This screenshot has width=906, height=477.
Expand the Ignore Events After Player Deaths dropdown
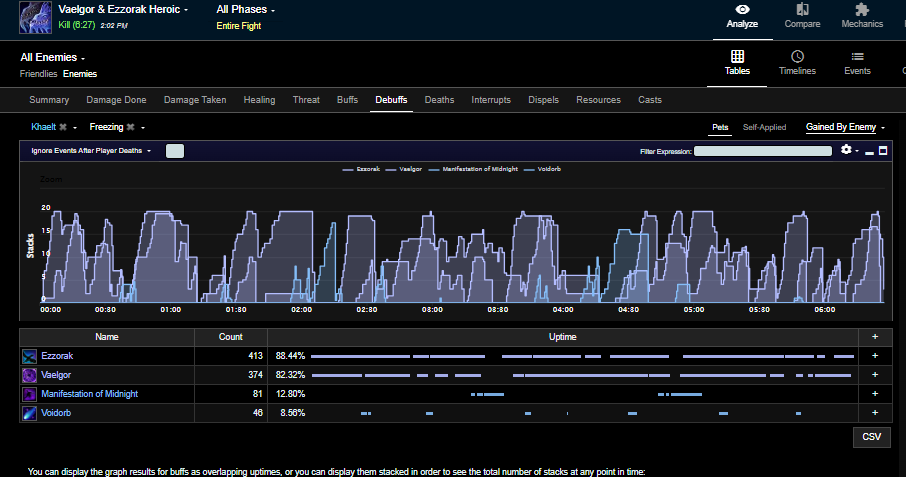[91, 151]
